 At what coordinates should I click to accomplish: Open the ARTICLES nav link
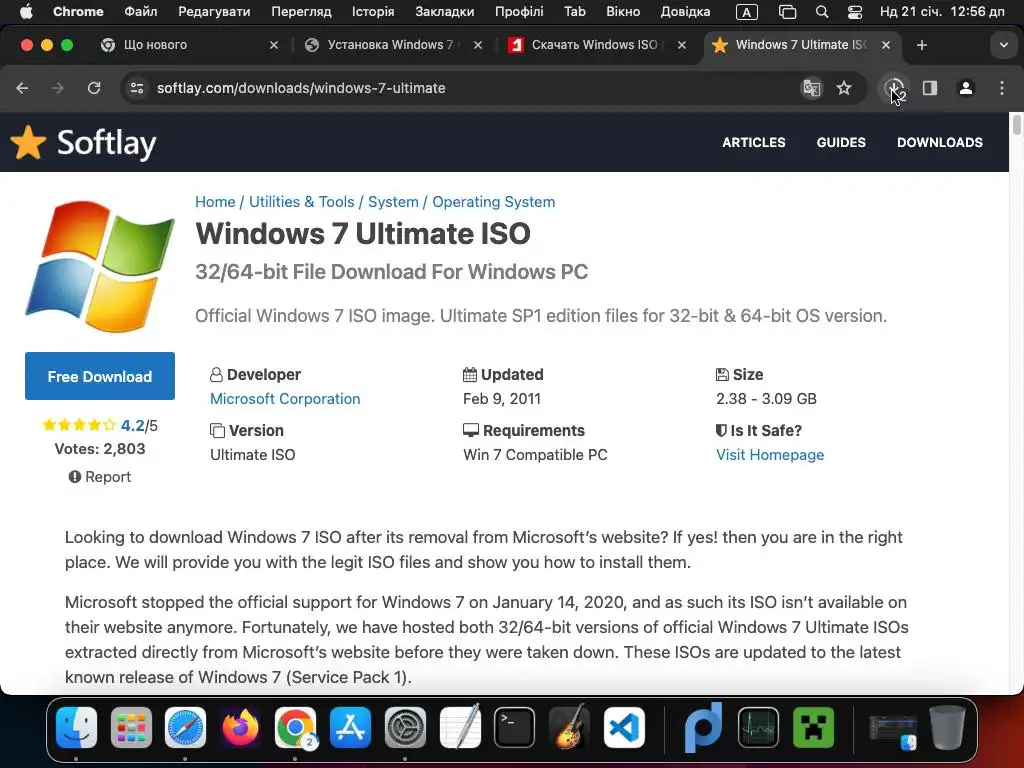coord(754,142)
